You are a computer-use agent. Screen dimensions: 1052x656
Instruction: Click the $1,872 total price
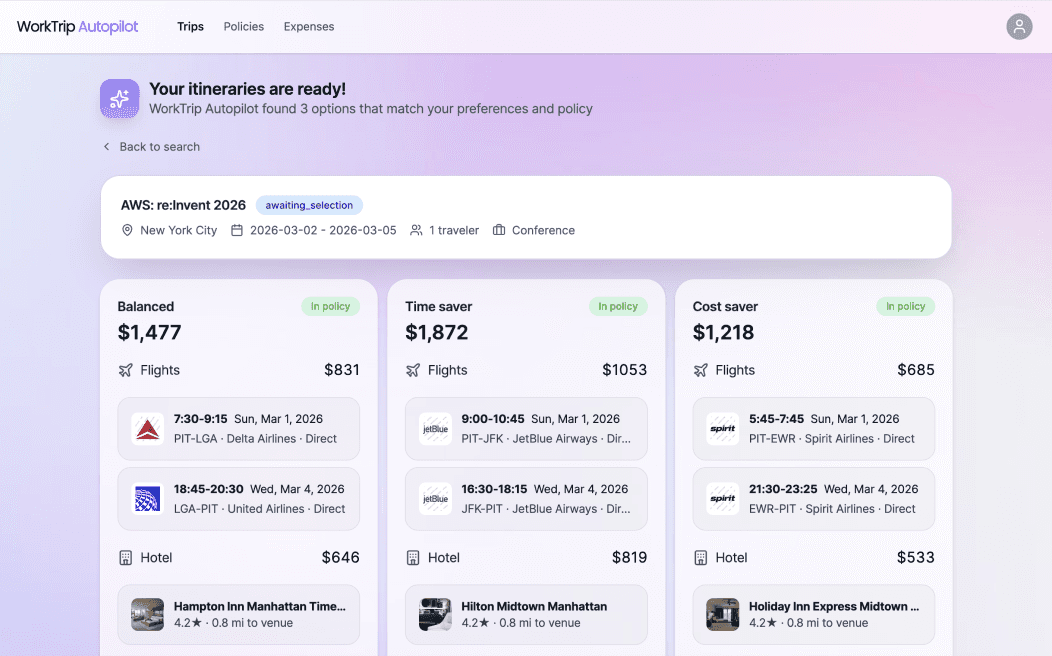tap(437, 333)
